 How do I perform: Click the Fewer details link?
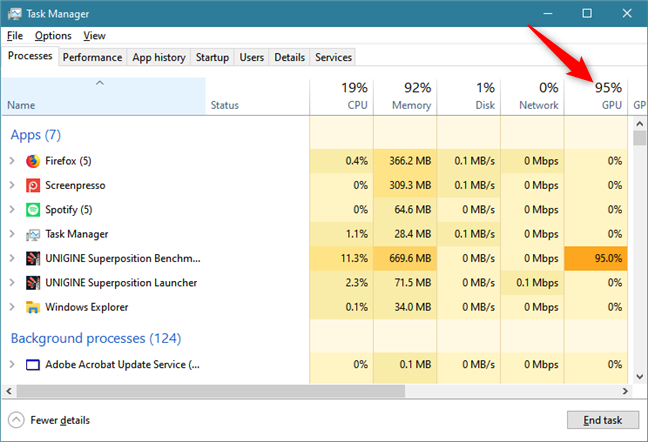[x=60, y=420]
